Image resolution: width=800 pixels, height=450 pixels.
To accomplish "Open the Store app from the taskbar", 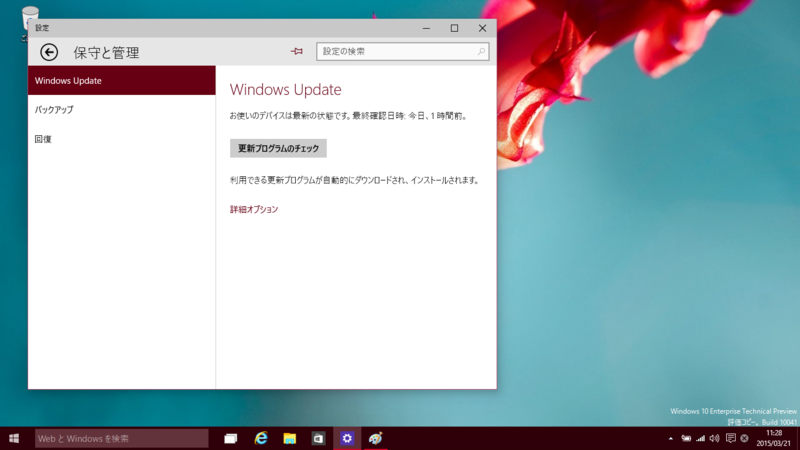I will coord(318,438).
